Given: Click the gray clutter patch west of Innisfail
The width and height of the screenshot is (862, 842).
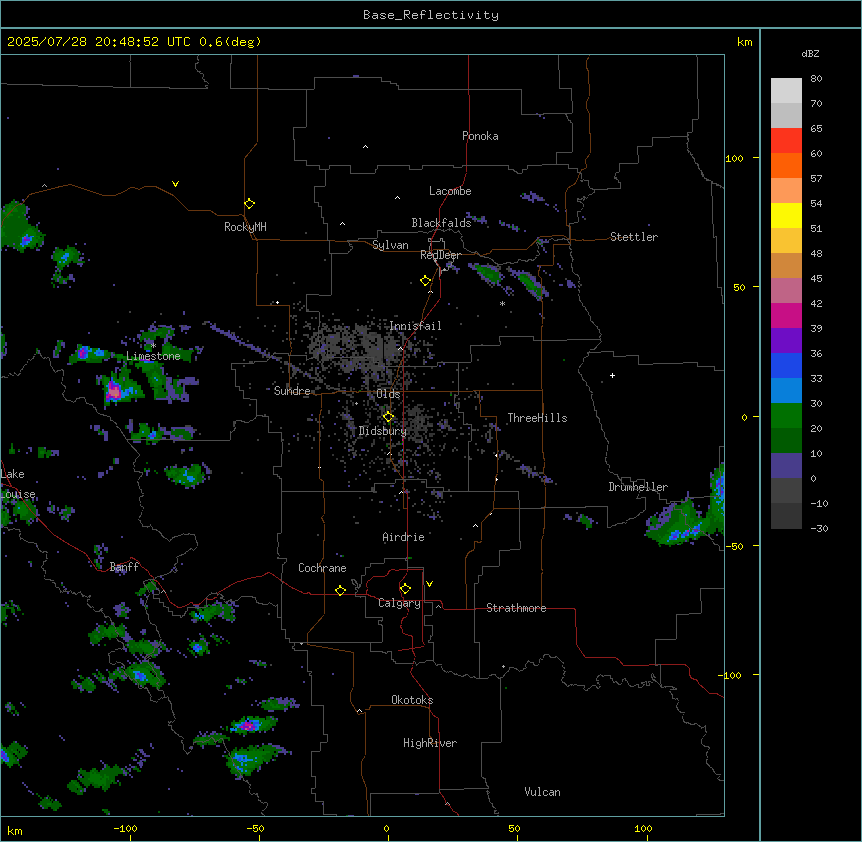Looking at the screenshot, I should pyautogui.click(x=357, y=349).
